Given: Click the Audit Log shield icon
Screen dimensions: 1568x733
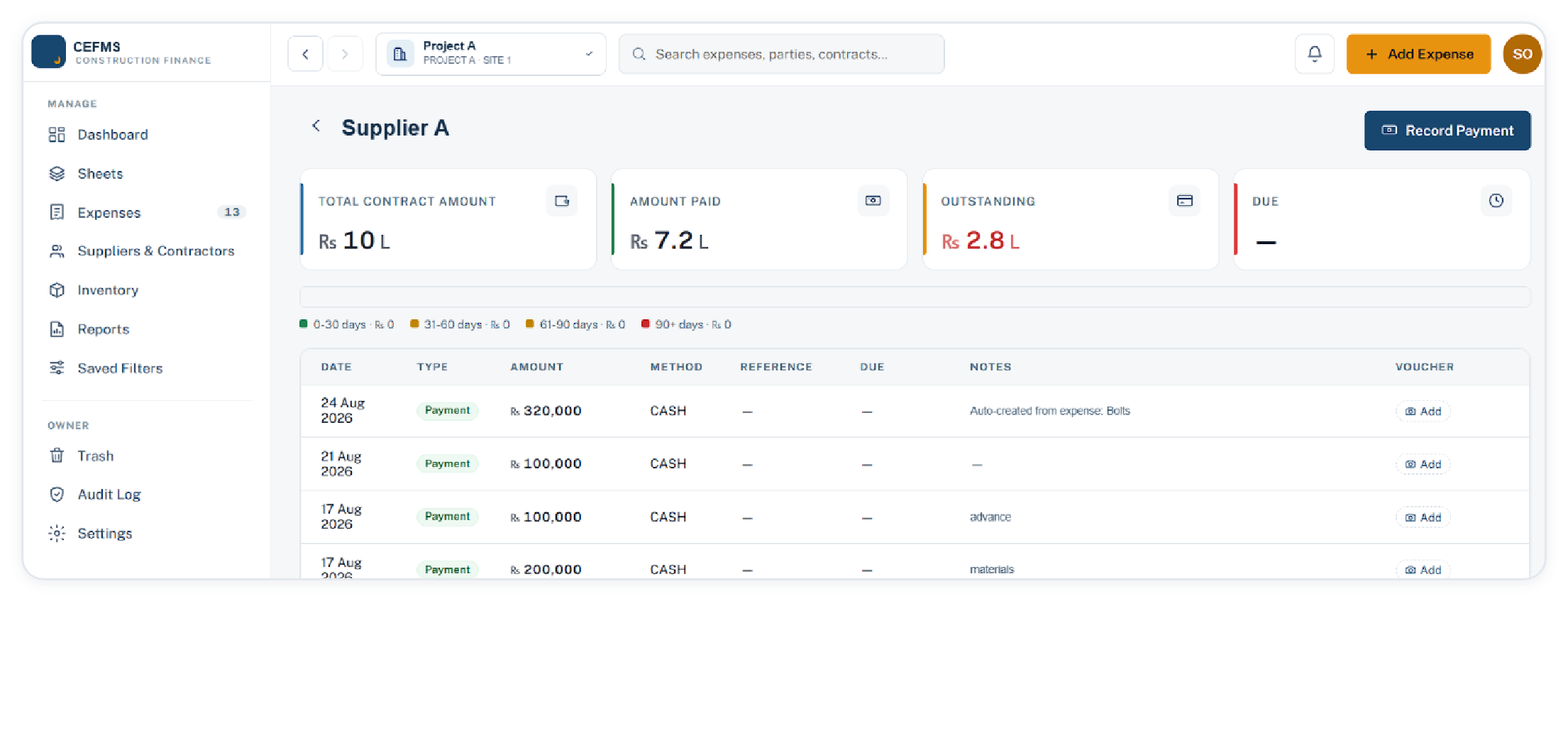Looking at the screenshot, I should (57, 495).
